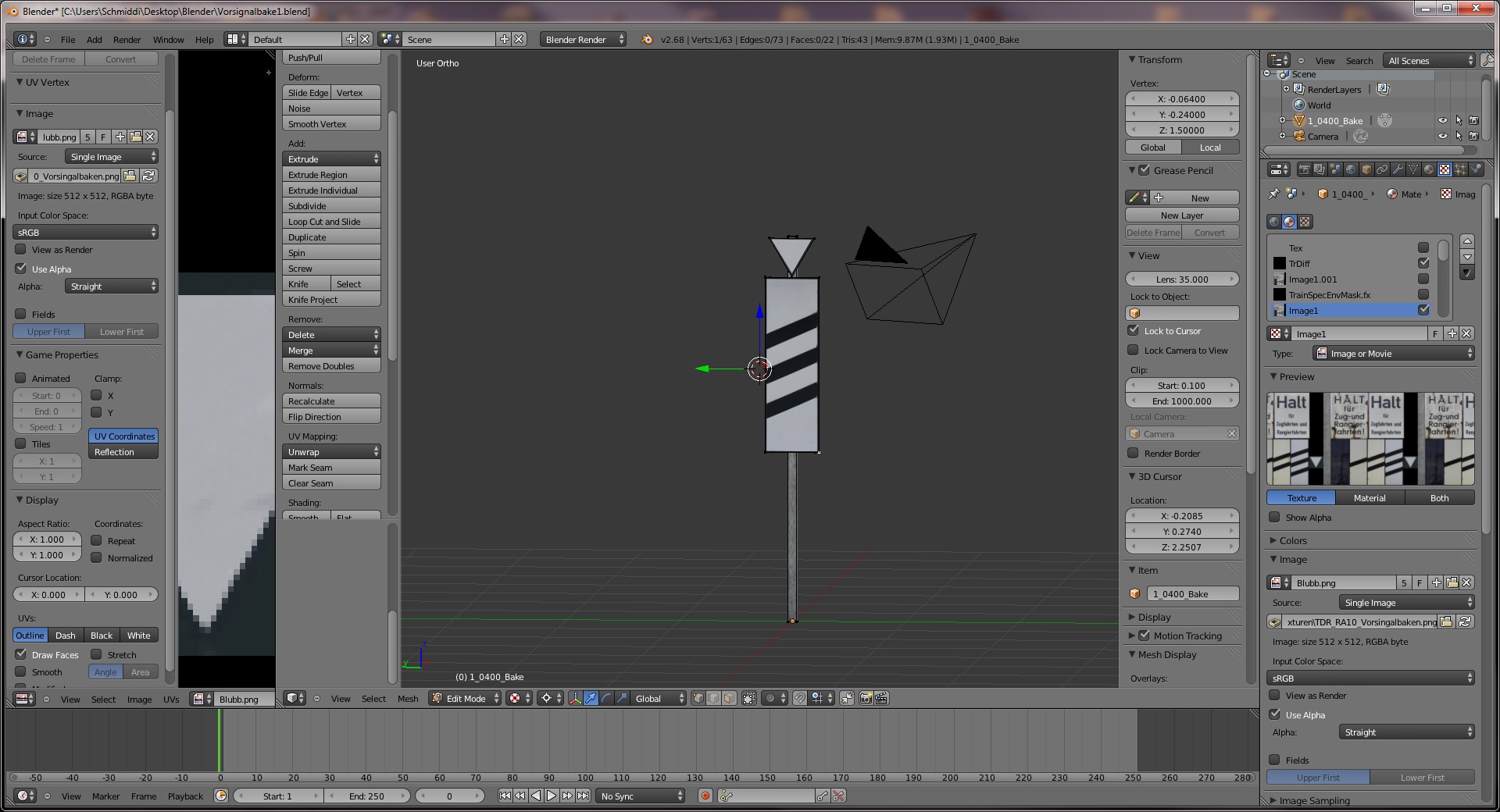The image size is (1500, 812).
Task: Switch to the Particles properties tab
Action: tap(1460, 169)
